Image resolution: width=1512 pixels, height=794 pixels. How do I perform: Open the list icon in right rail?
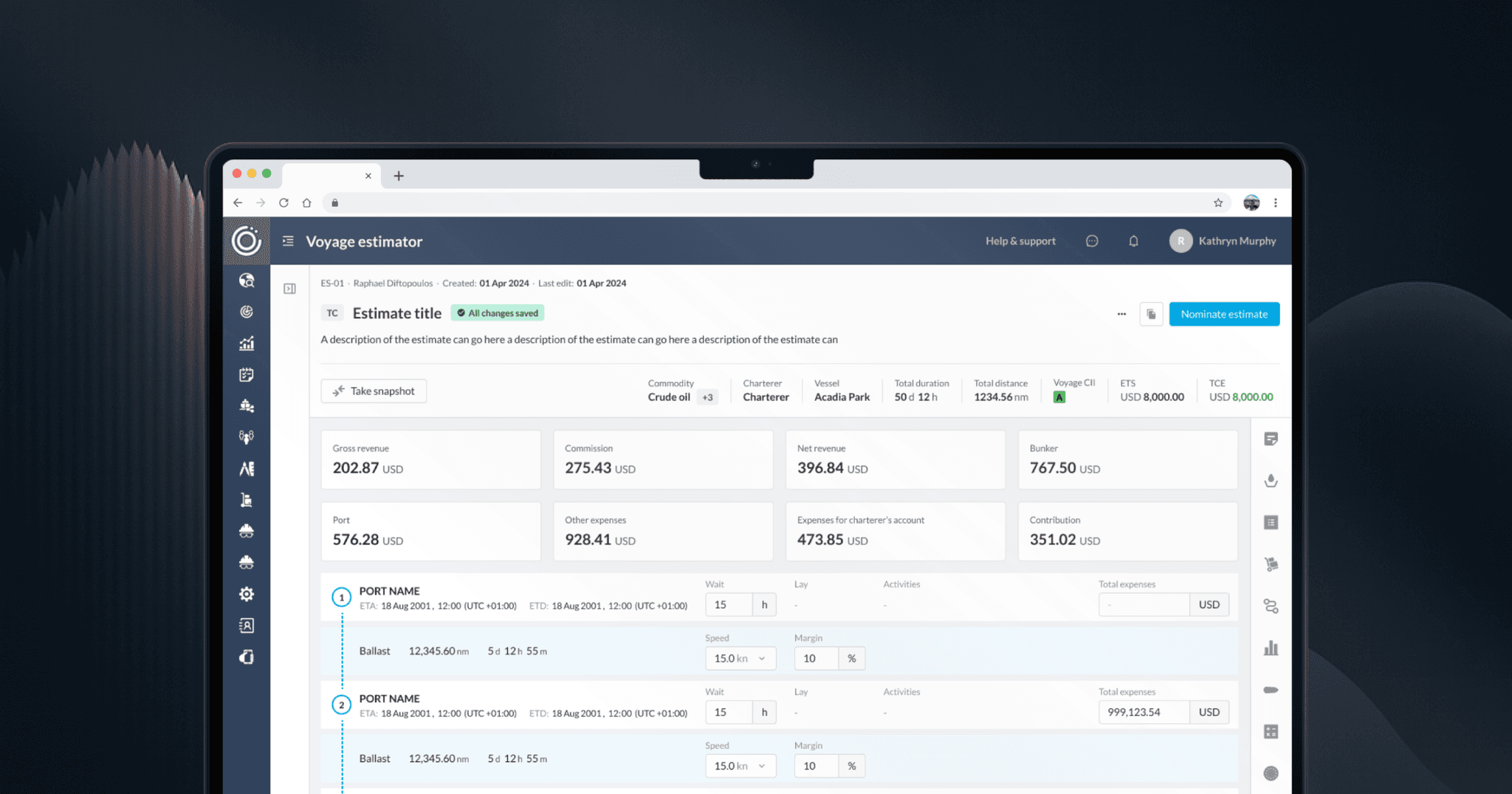1271,522
